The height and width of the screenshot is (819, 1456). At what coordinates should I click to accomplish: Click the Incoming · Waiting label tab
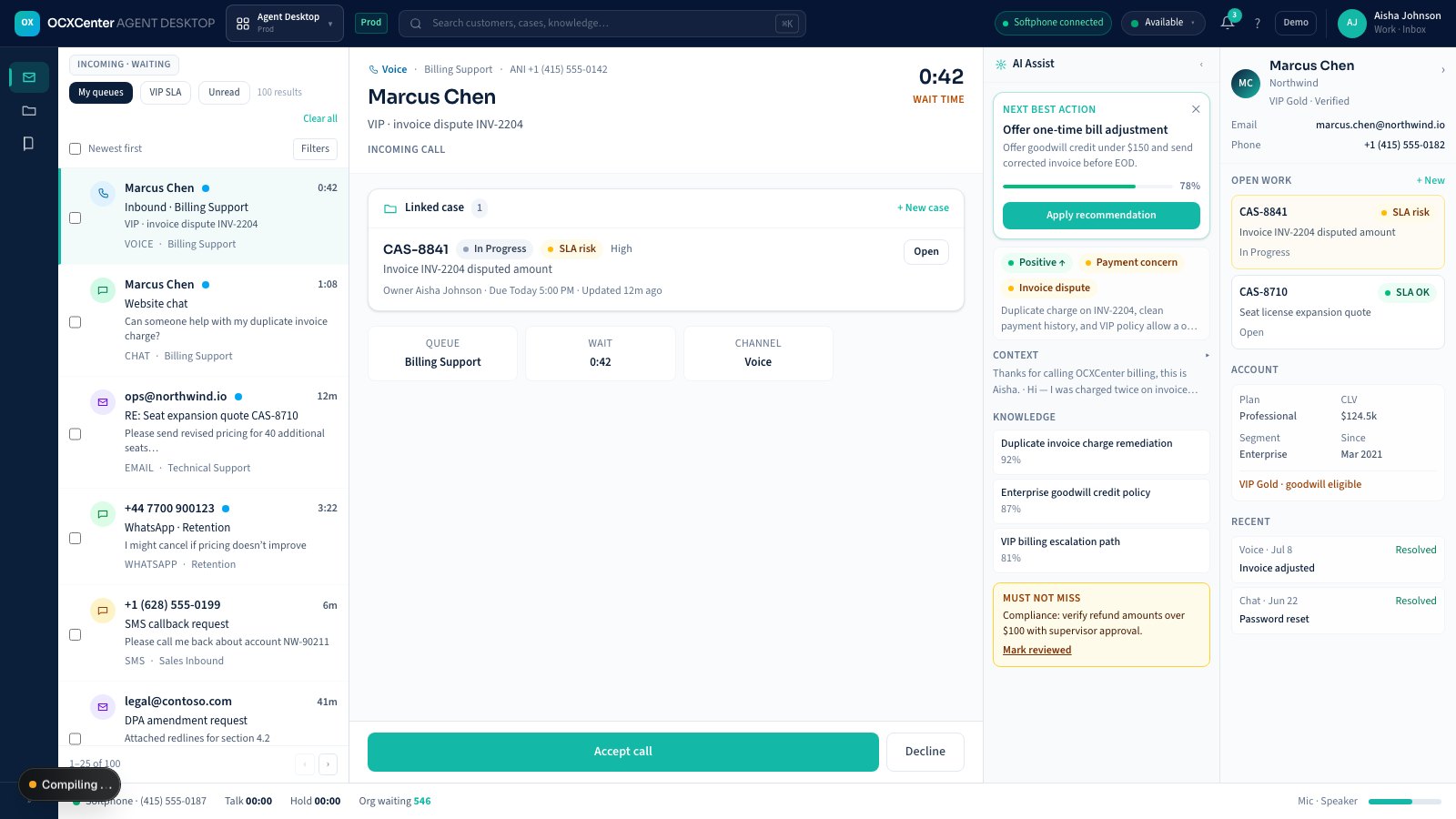click(x=124, y=65)
